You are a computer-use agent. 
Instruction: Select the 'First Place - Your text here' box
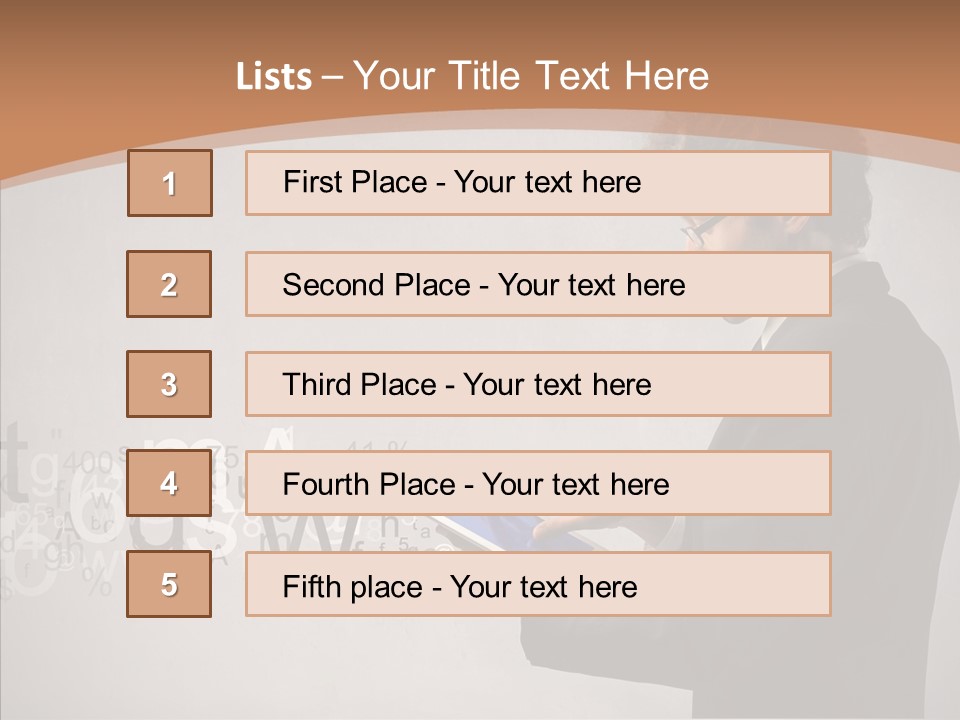tap(537, 183)
